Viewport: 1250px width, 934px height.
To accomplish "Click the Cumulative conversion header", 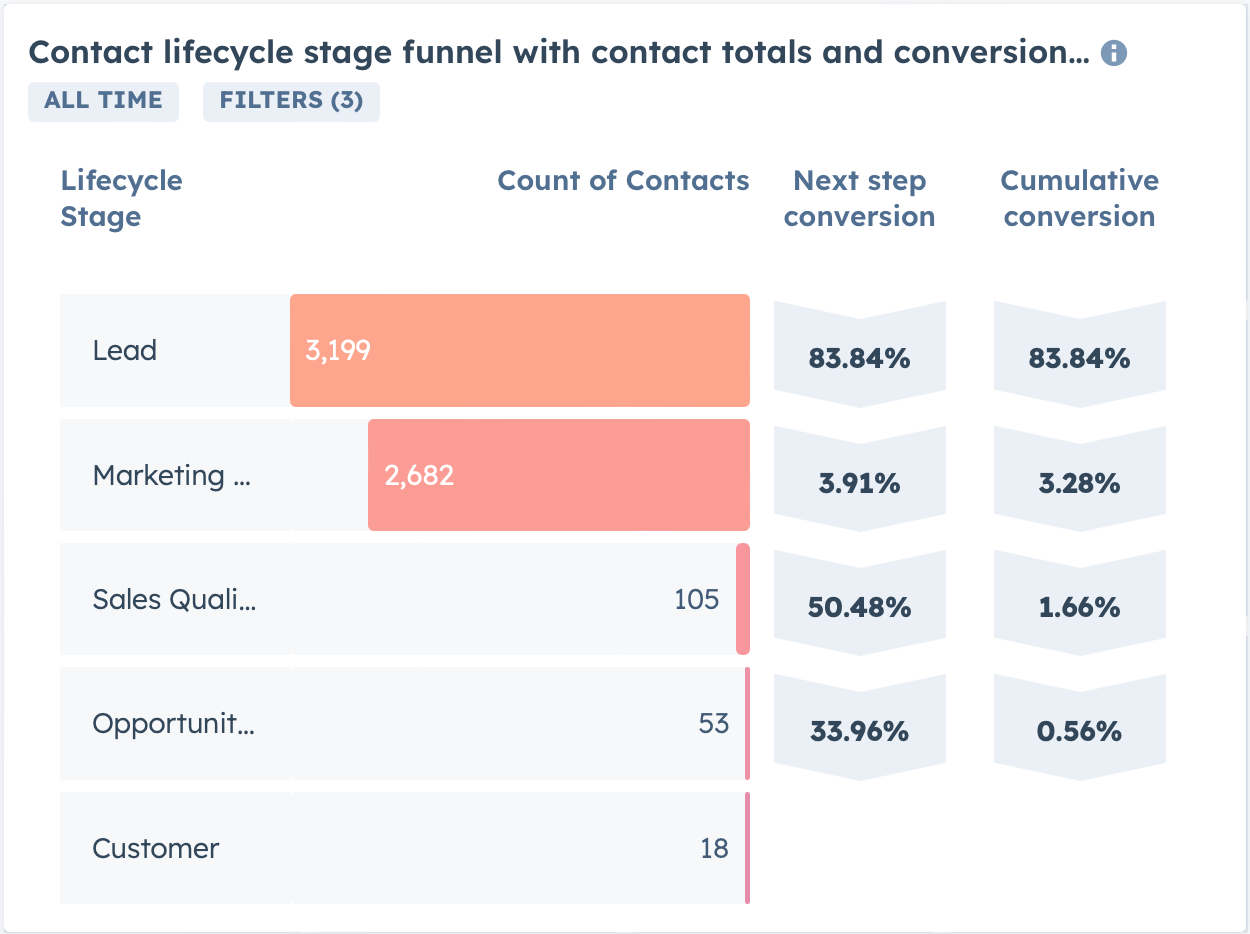I will coord(1079,198).
